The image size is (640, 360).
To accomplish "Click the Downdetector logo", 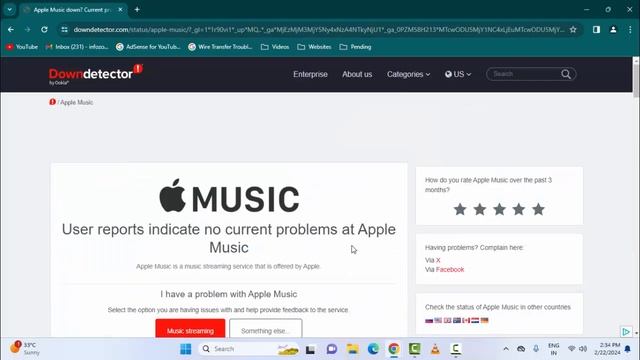I will pyautogui.click(x=96, y=74).
